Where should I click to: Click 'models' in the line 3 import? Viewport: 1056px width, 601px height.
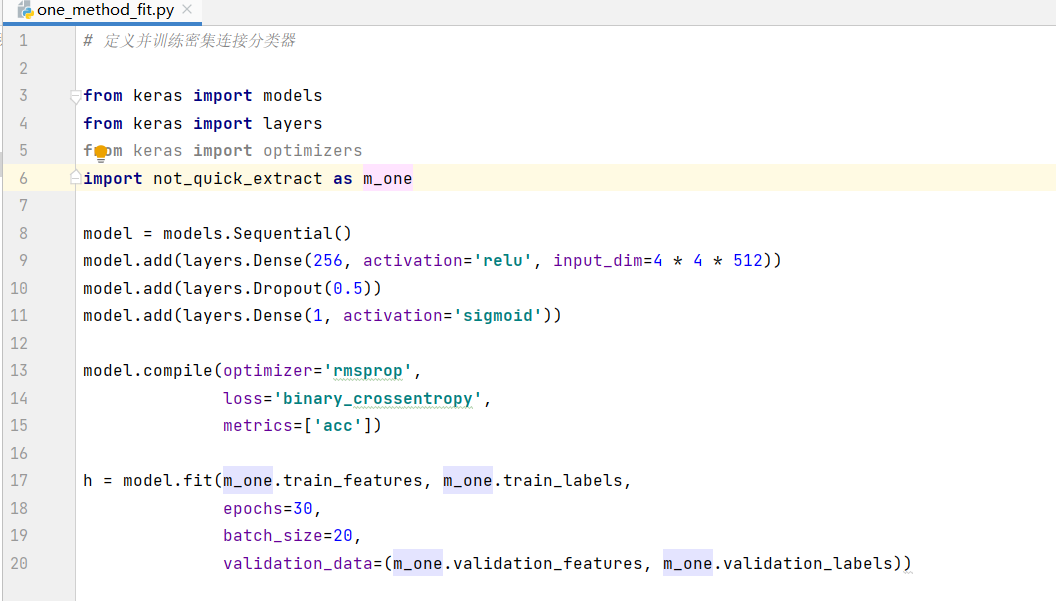(x=292, y=96)
